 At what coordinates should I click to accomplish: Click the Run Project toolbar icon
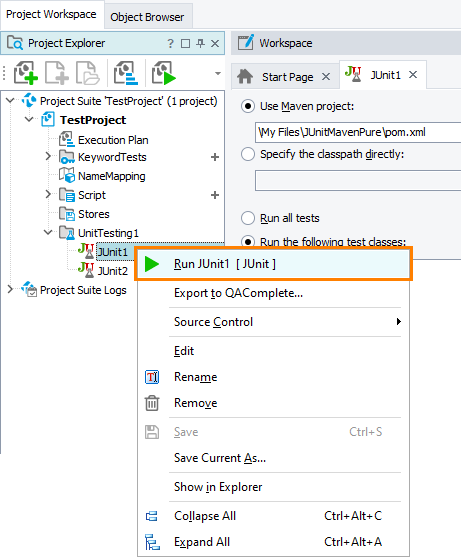[164, 73]
